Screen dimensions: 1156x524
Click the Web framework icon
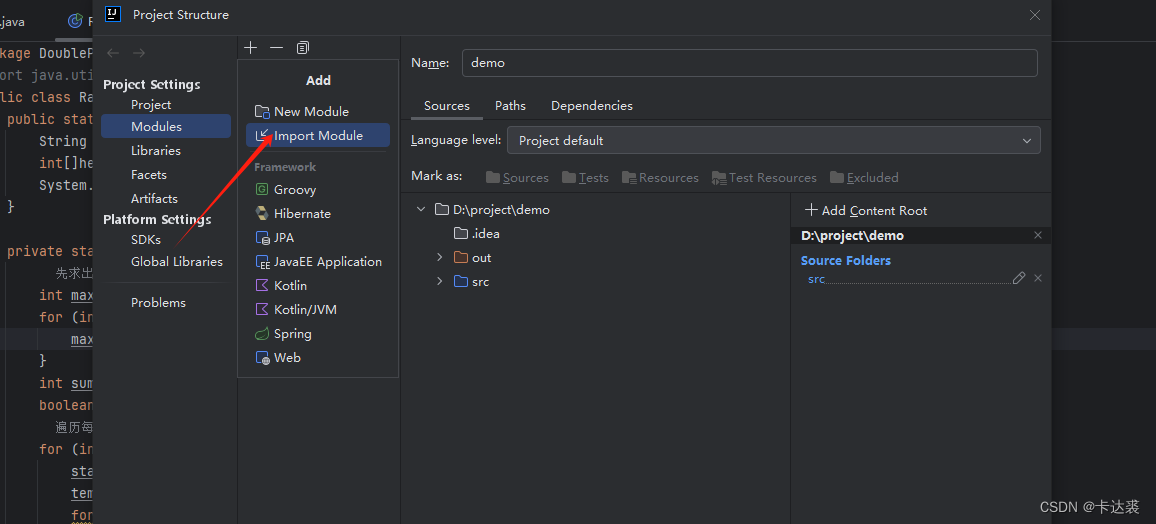click(x=262, y=357)
